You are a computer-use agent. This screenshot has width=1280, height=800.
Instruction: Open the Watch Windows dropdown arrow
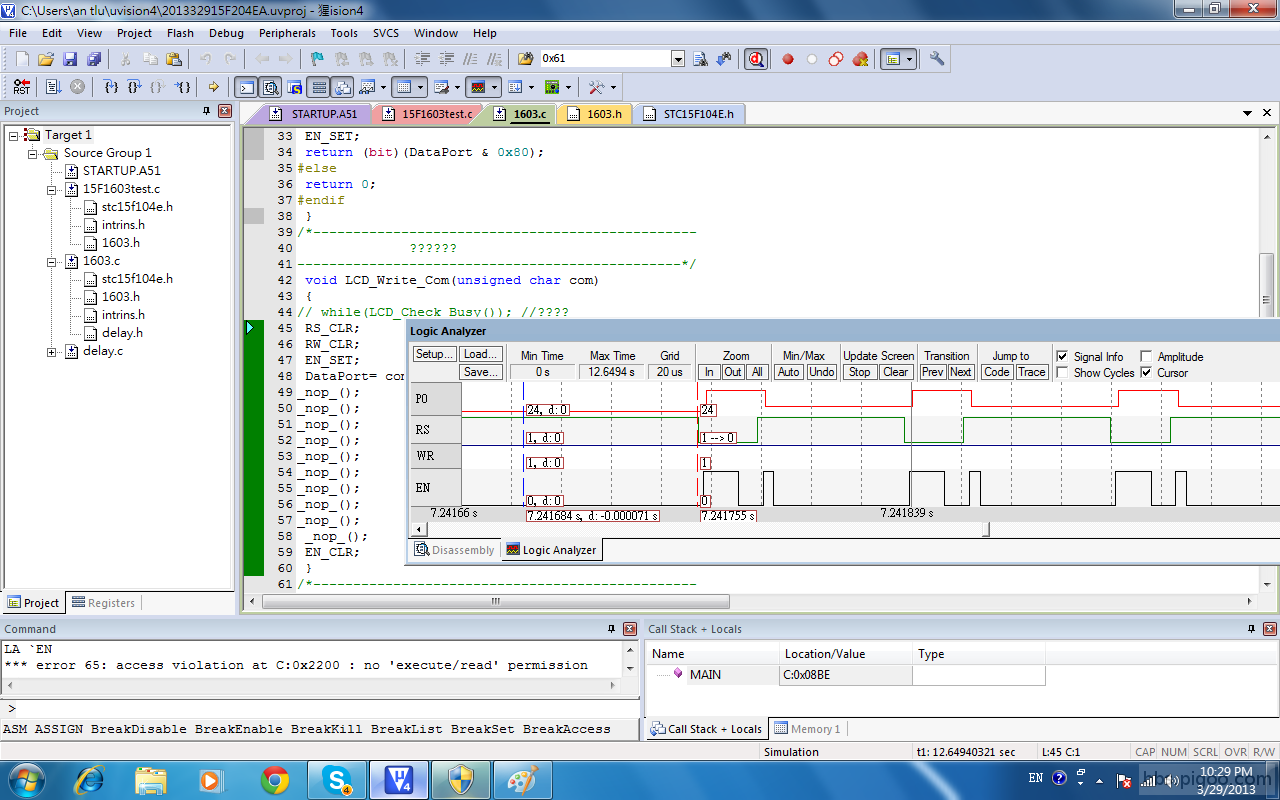click(383, 87)
